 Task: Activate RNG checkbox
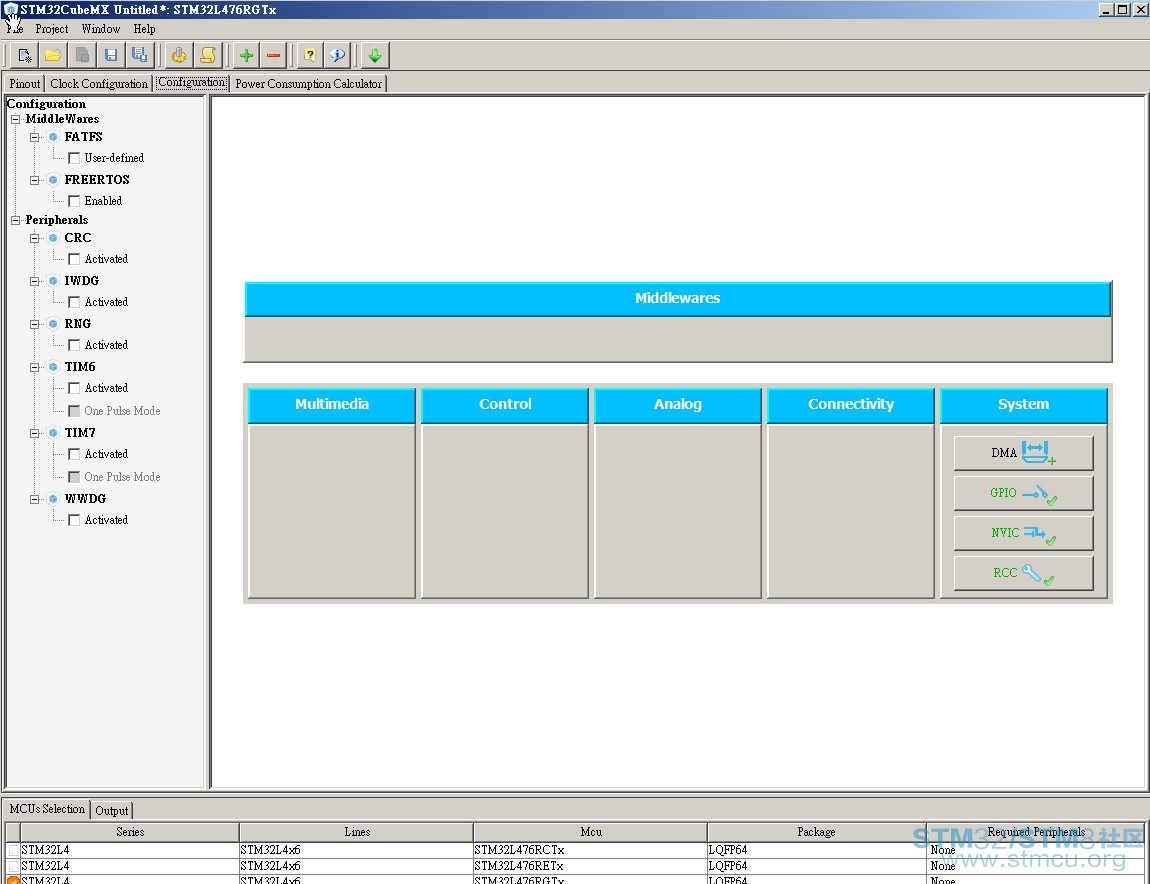[74, 345]
